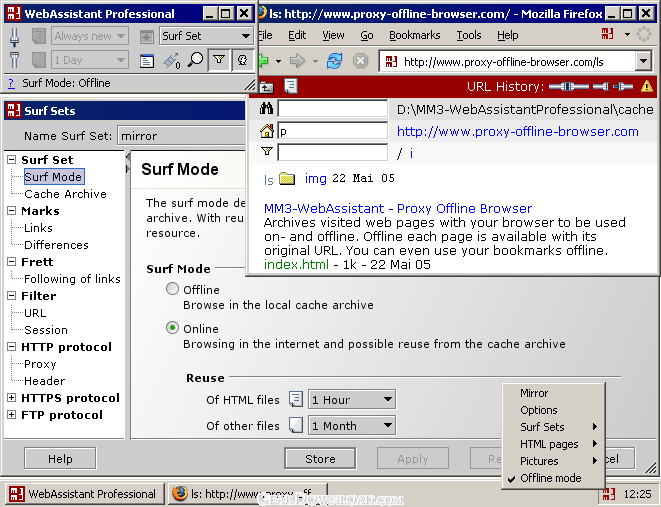This screenshot has height=507, width=661.
Task: Toggle the head/session button in WebAssistant toolbar
Action: 242,60
